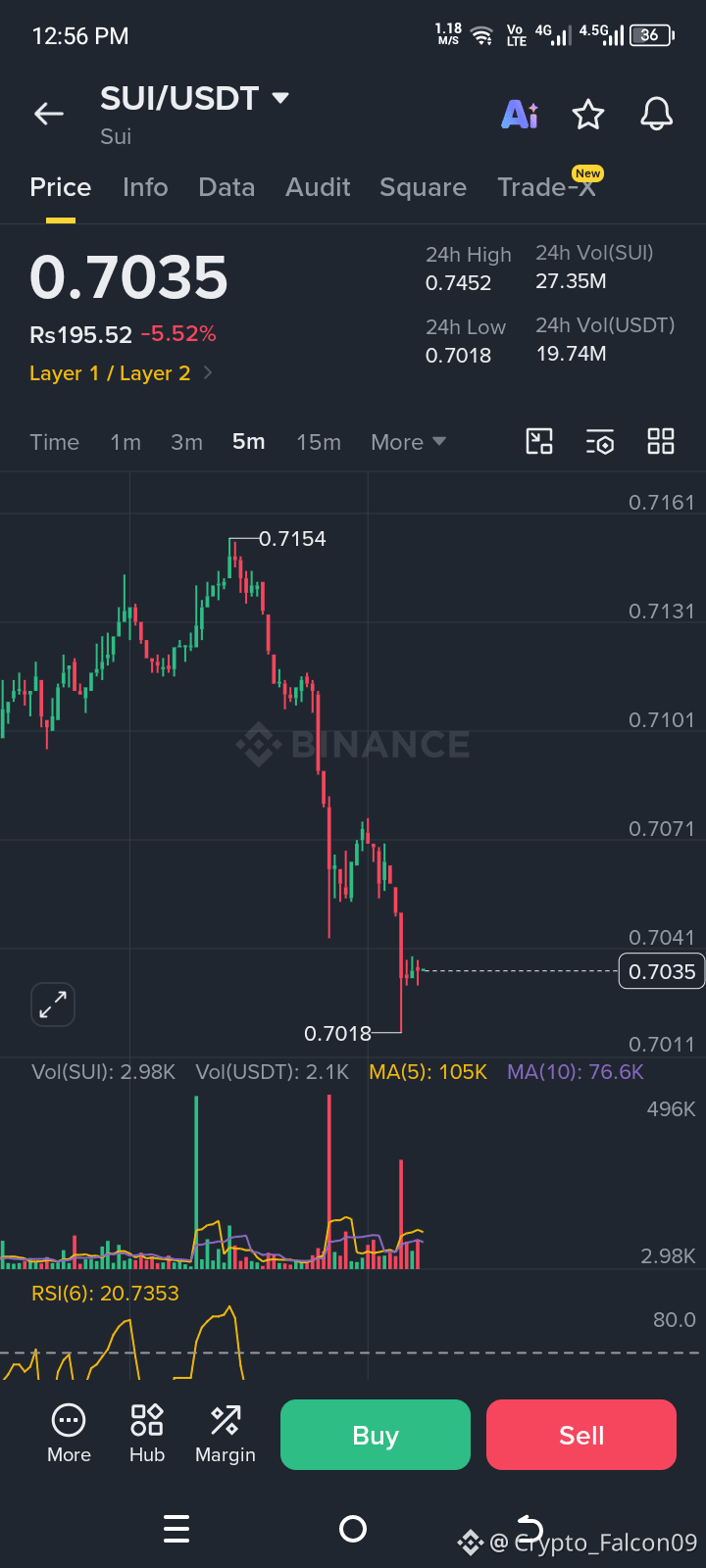Open the Hub icon
Viewport: 706px width, 1568px height.
(147, 1434)
